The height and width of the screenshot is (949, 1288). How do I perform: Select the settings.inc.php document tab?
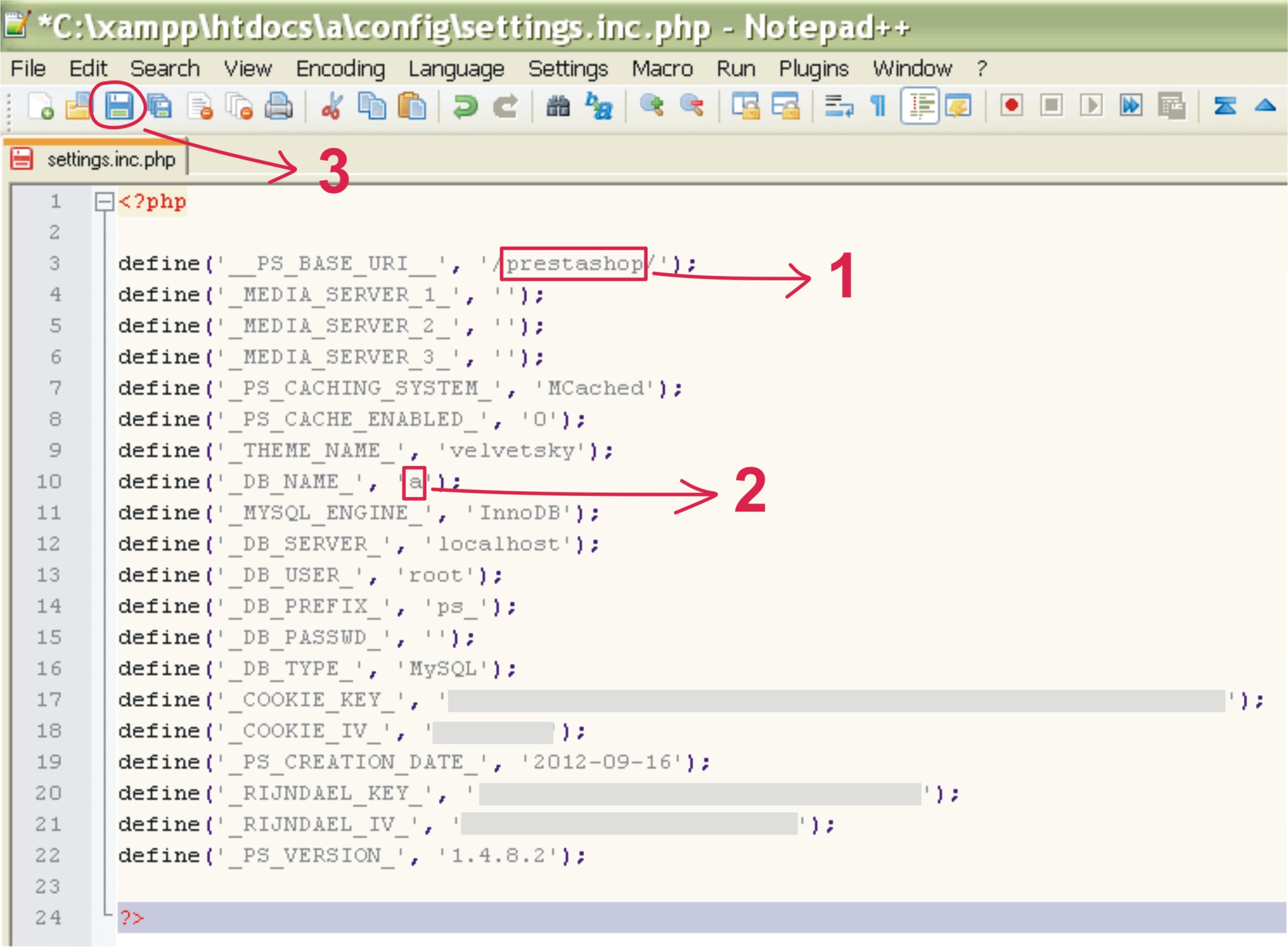[110, 160]
